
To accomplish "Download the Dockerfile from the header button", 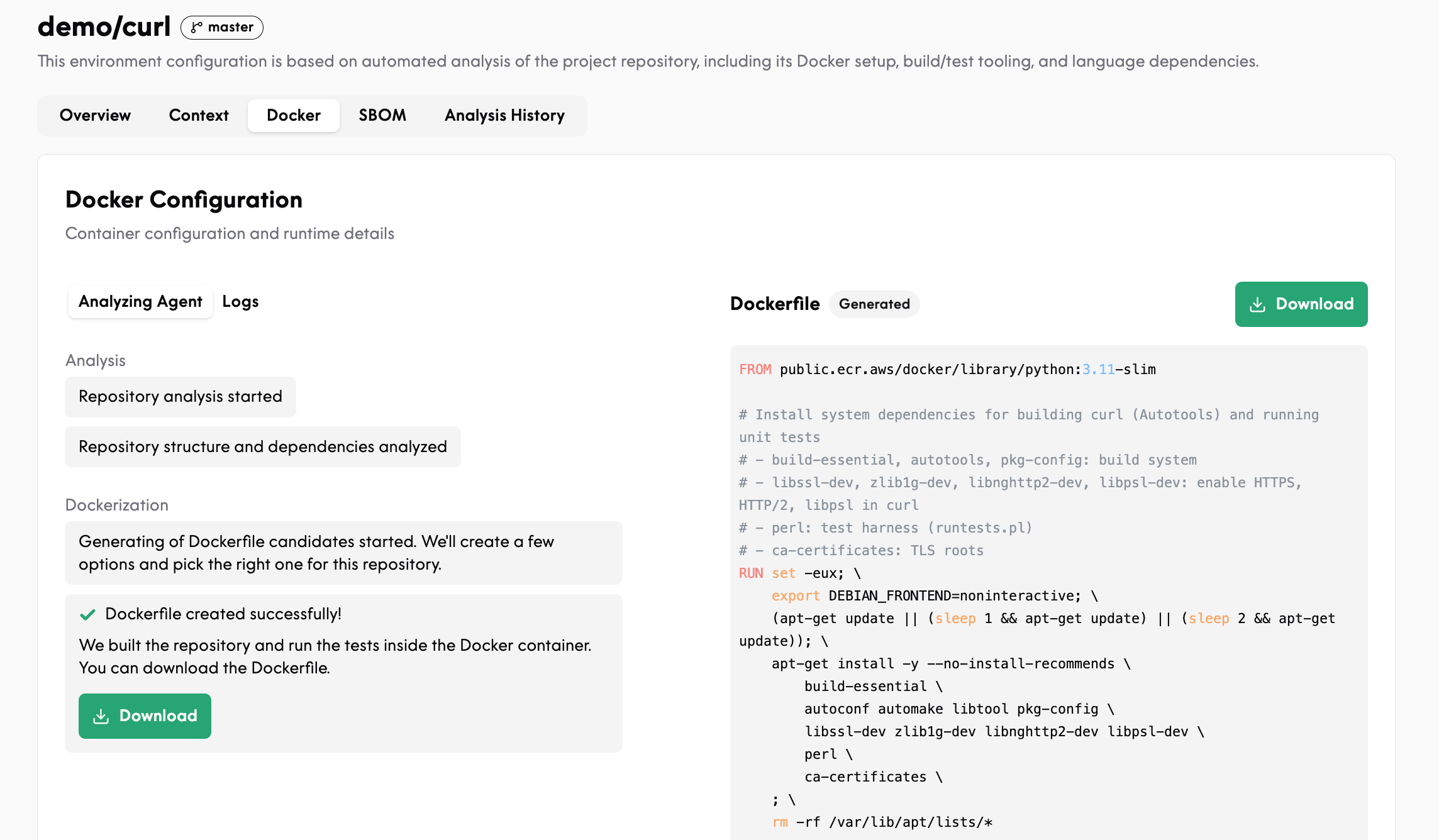I will click(x=1301, y=304).
